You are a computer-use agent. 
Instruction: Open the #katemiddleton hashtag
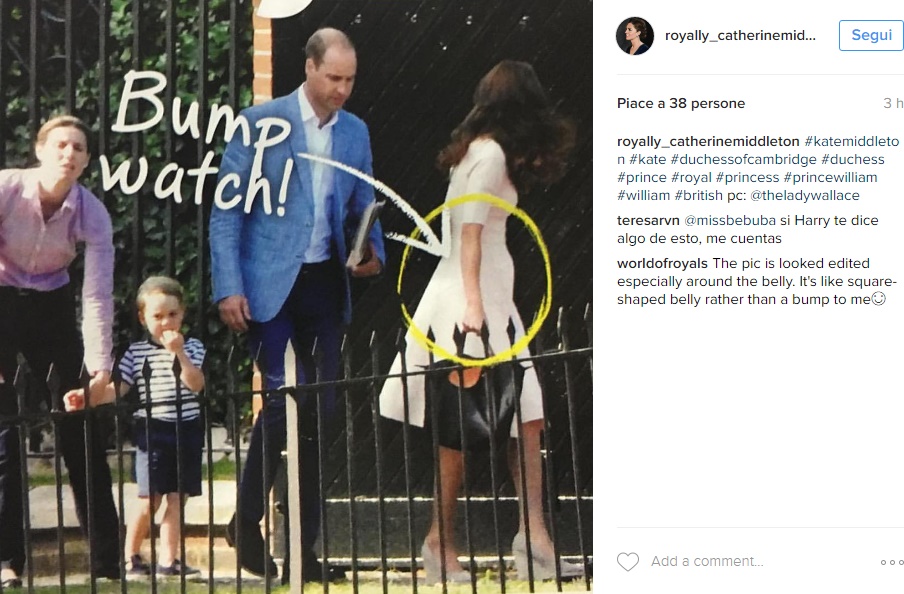pos(852,141)
